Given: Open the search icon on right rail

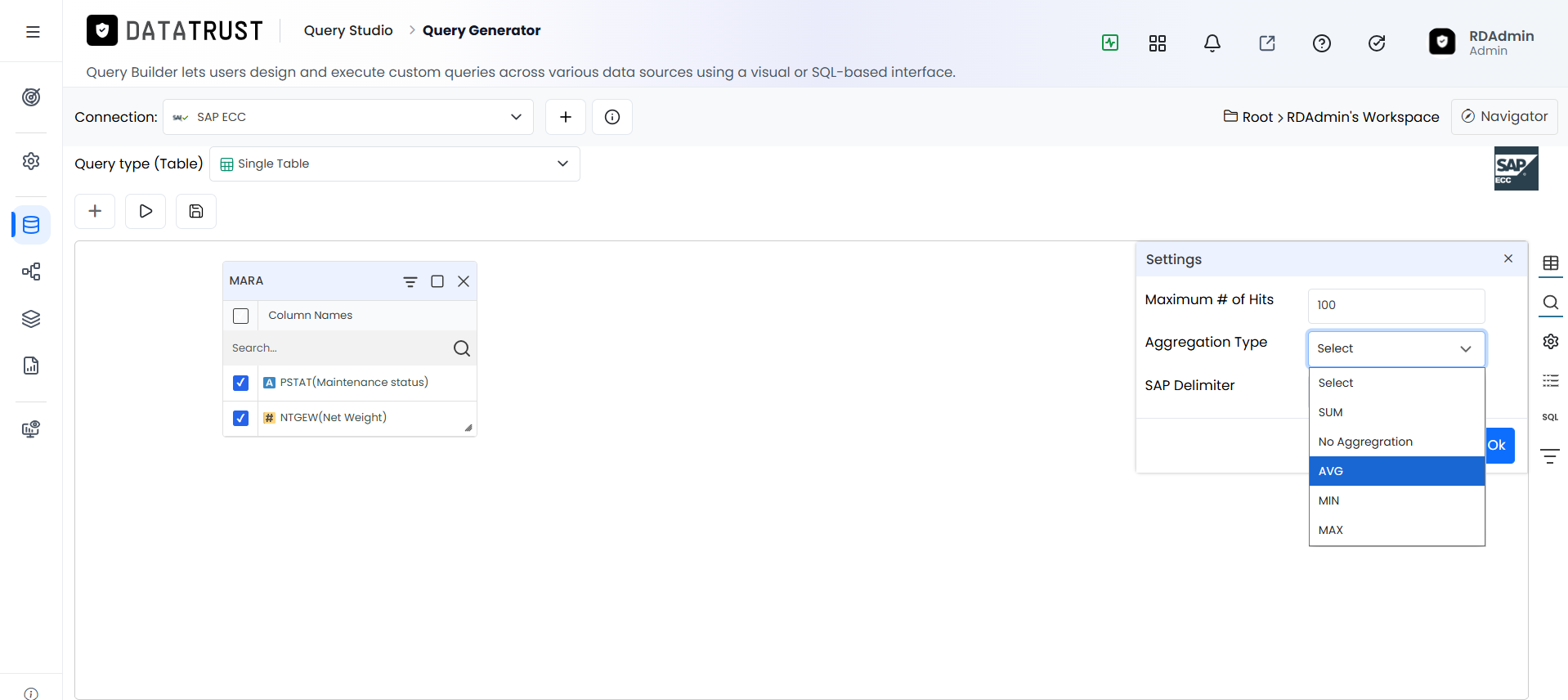Looking at the screenshot, I should click(x=1551, y=303).
